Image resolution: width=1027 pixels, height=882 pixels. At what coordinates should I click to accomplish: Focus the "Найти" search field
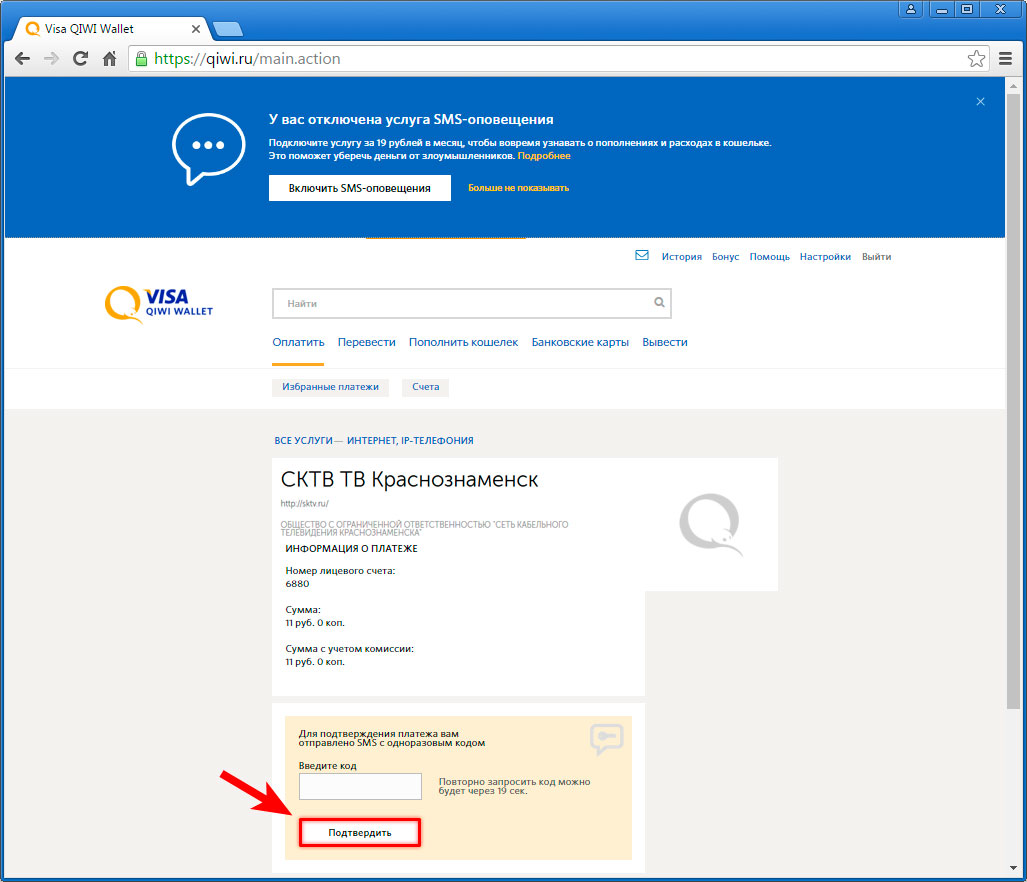click(472, 303)
